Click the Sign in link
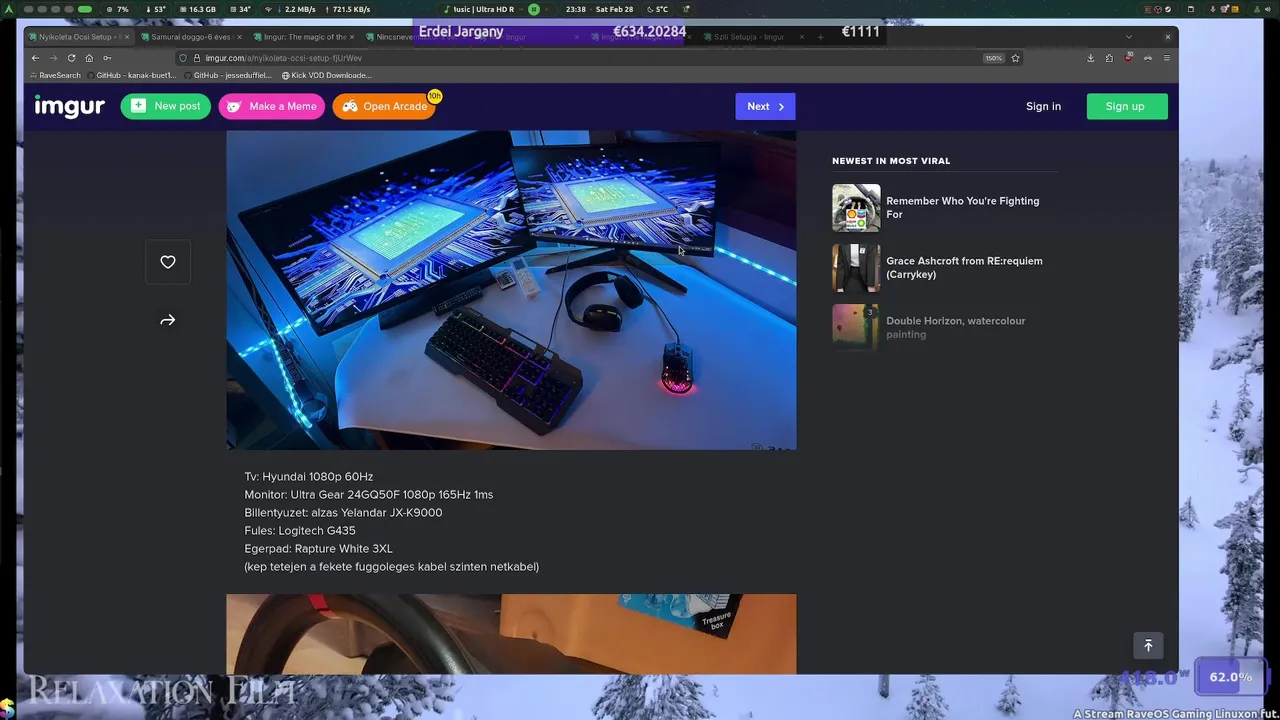Image resolution: width=1280 pixels, height=720 pixels. 1043,106
